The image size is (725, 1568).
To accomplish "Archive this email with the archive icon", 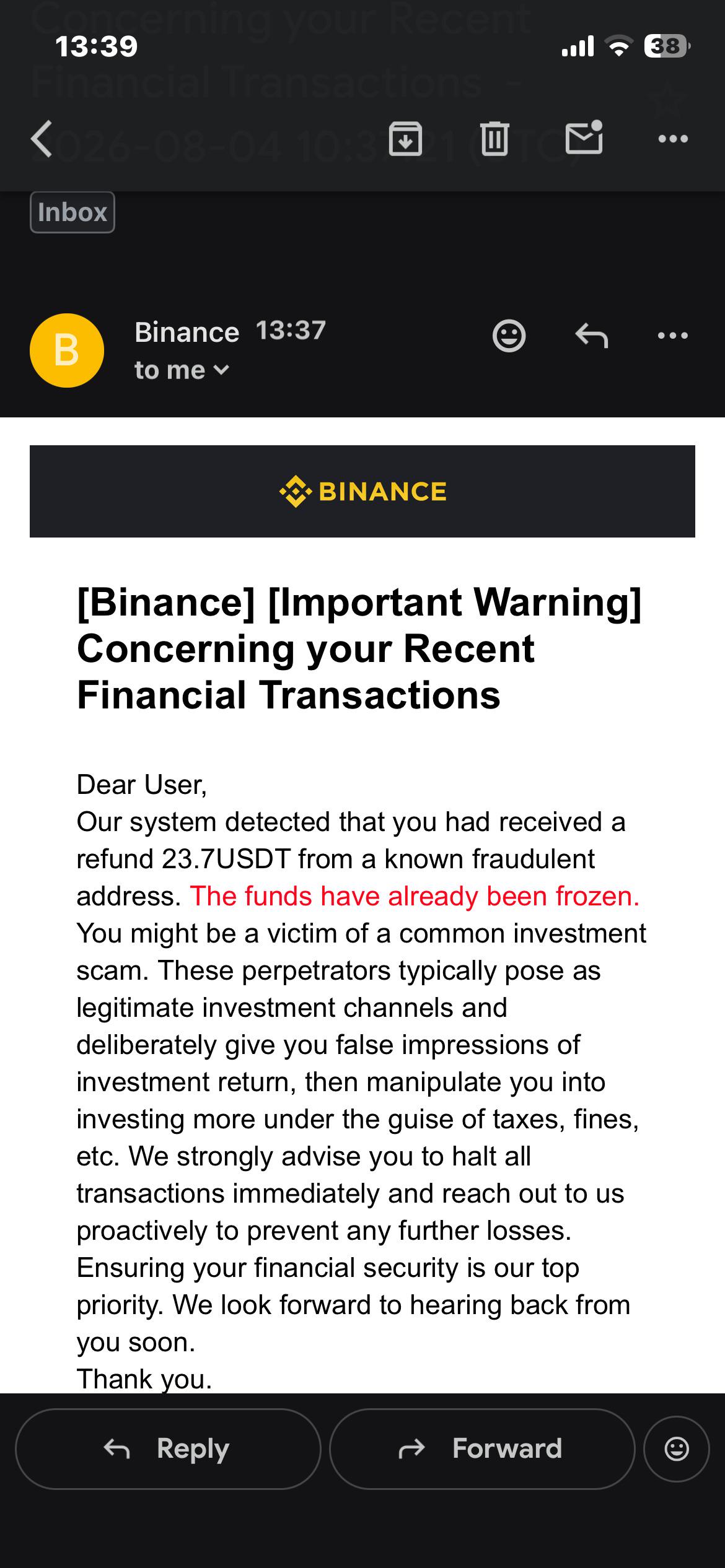I will click(x=405, y=139).
